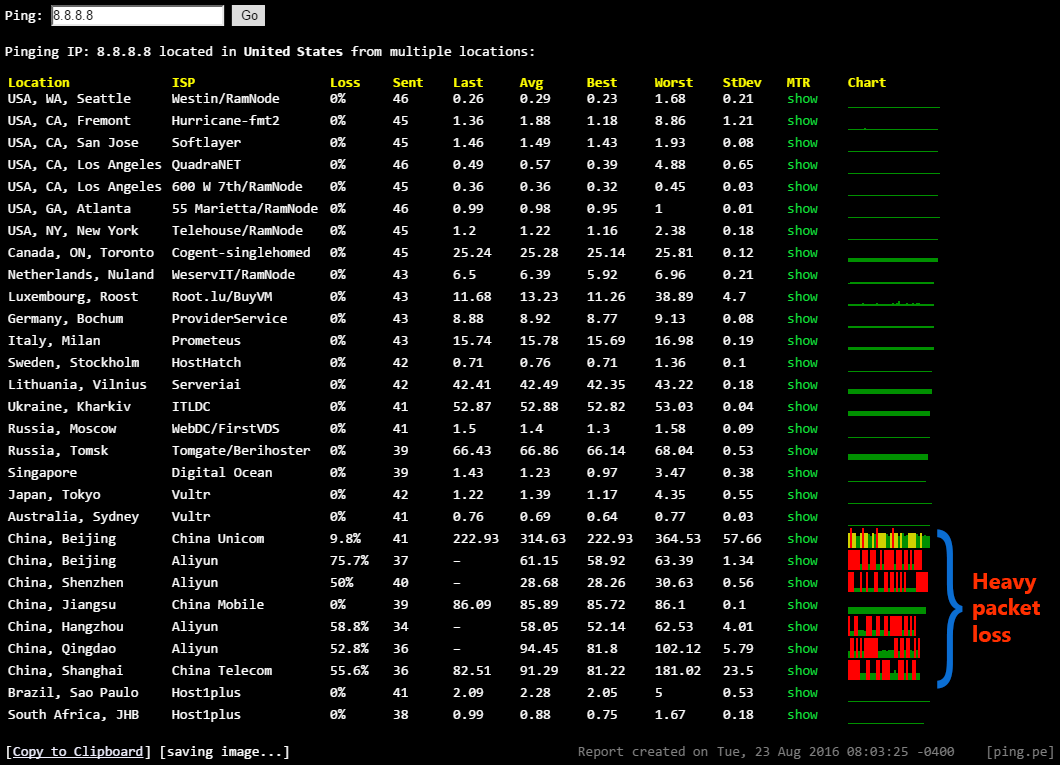Image resolution: width=1060 pixels, height=765 pixels.
Task: Click the Beijing China Unicom latency chart
Action: tap(888, 539)
